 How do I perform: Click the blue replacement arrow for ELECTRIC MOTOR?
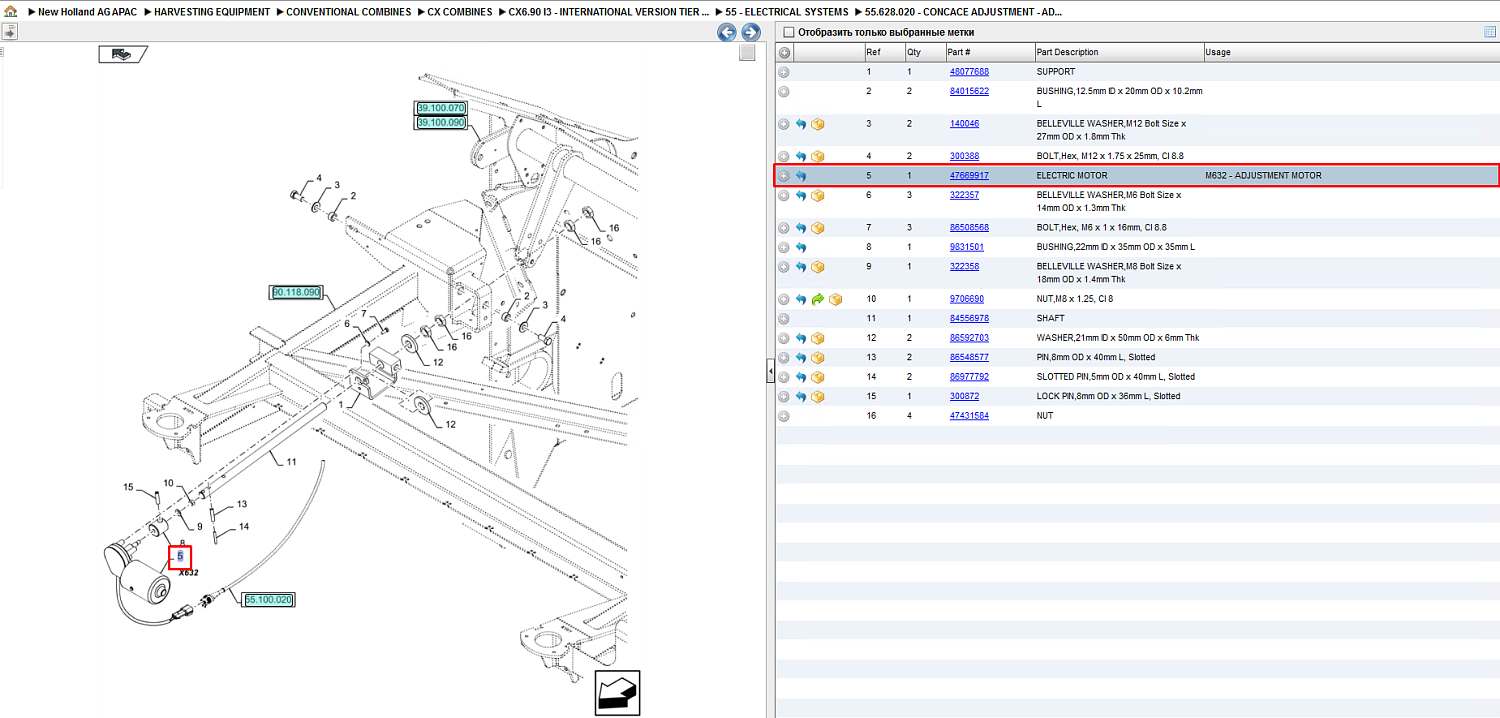801,176
